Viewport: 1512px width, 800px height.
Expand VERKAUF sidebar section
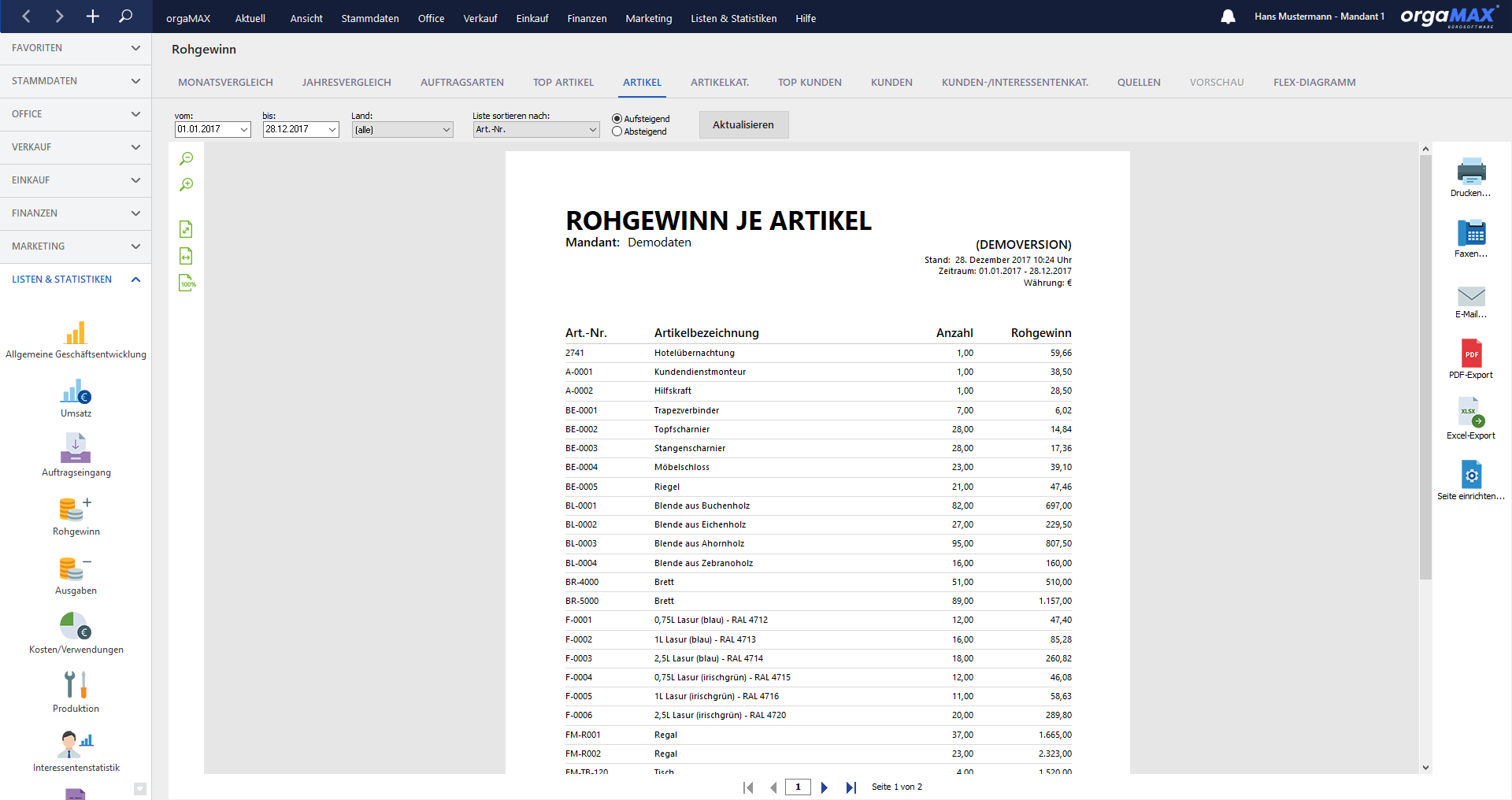click(x=76, y=147)
